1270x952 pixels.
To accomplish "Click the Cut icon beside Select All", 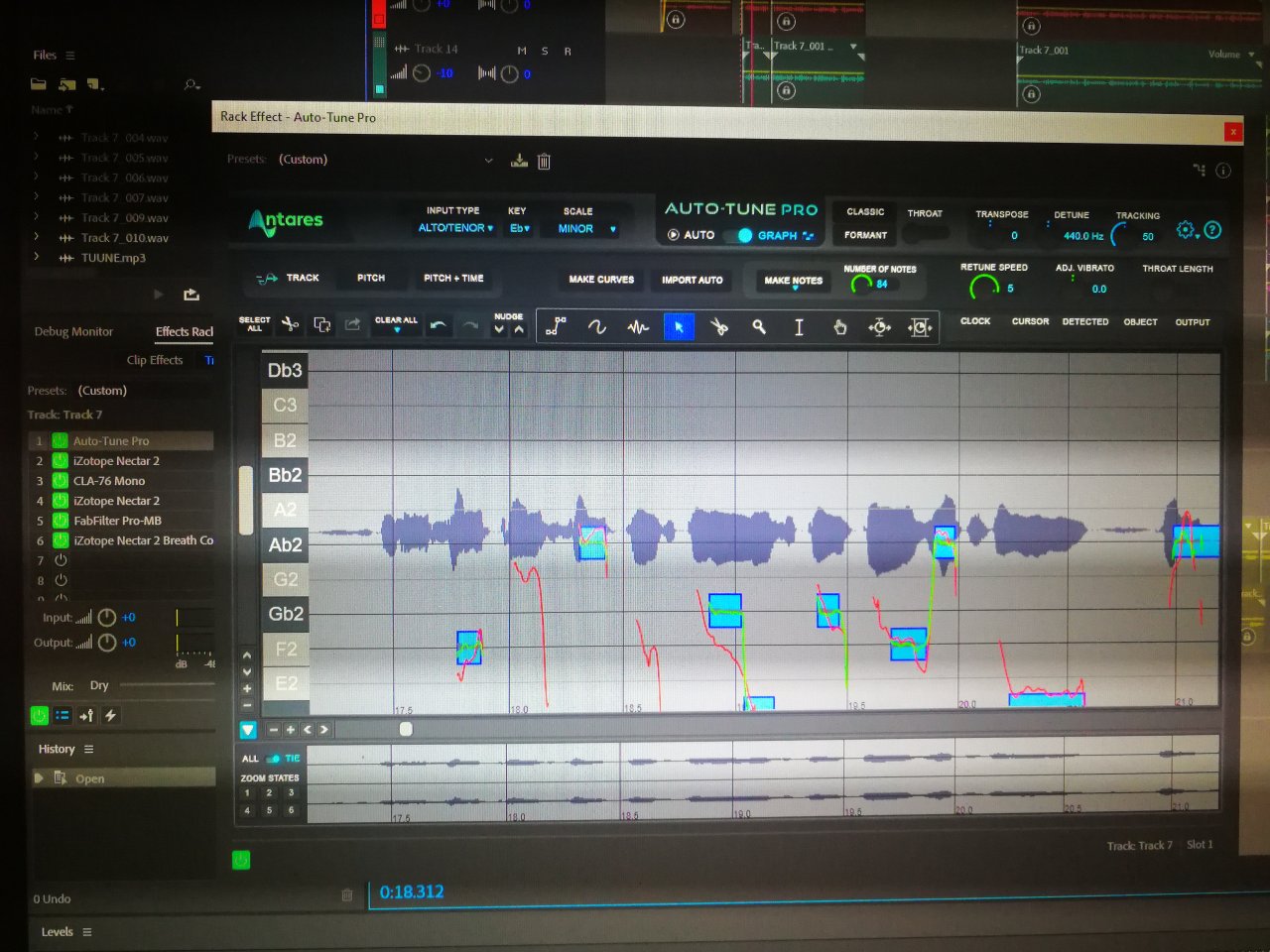I will (290, 324).
